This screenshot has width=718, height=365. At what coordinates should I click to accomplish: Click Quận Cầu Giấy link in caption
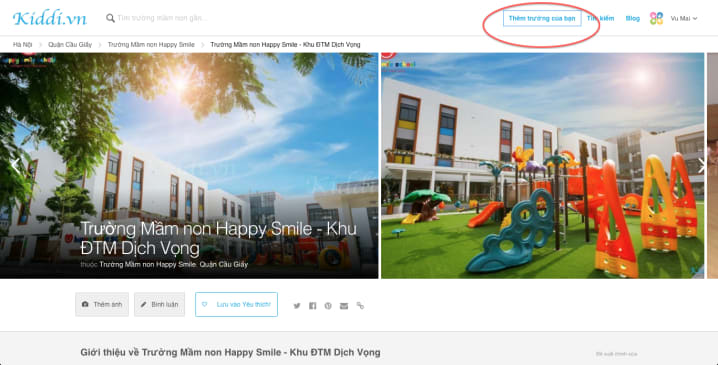coord(223,264)
